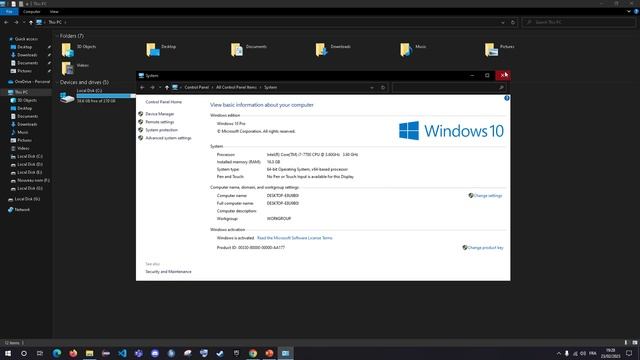Expand ribbon chevron in File Explorer
Viewport: 640px width, 360px height.
tap(629, 11)
